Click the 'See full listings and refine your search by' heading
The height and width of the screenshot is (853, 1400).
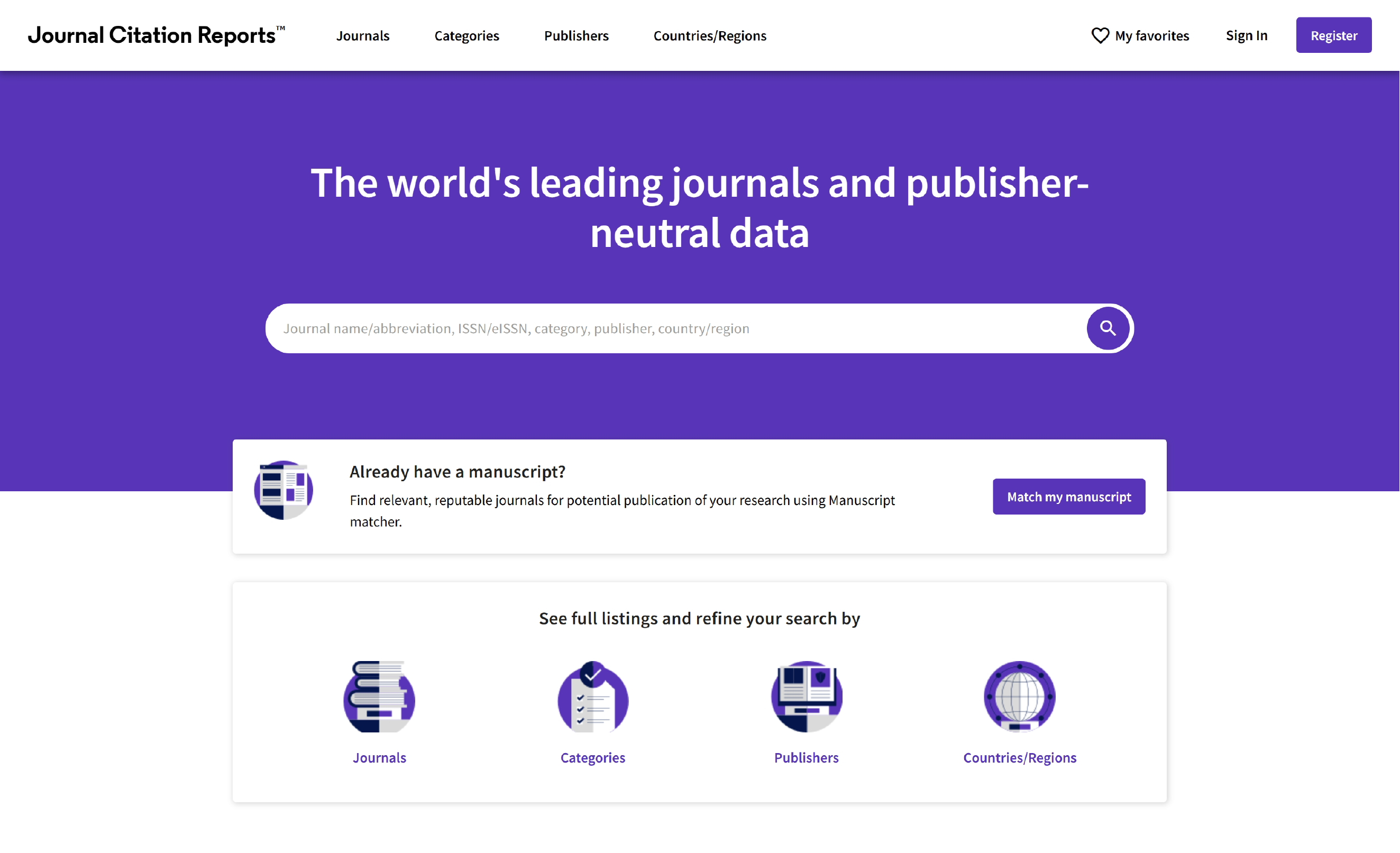(699, 618)
